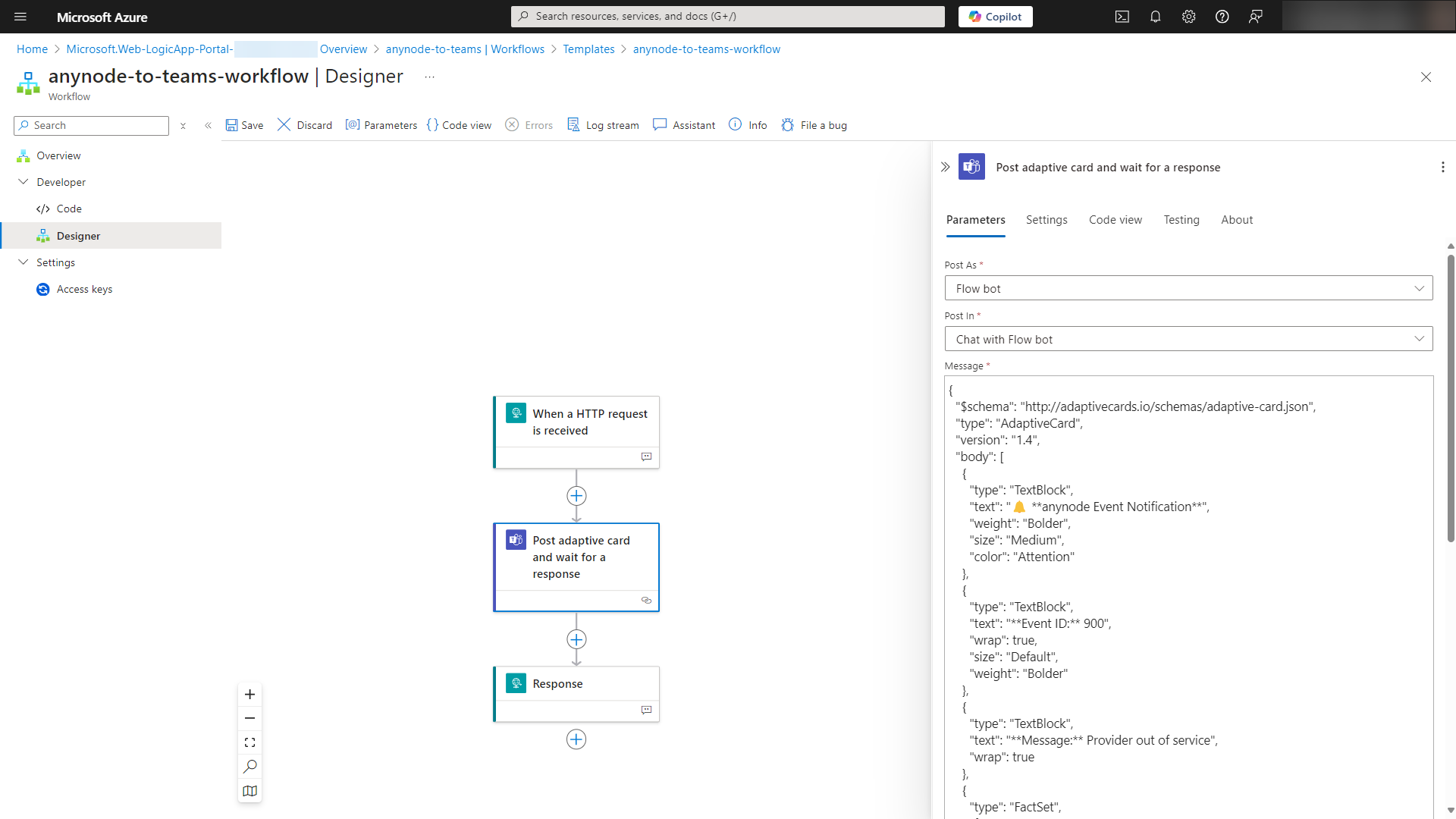This screenshot has height=819, width=1456.
Task: Open Code view from the toolbar
Action: click(459, 125)
